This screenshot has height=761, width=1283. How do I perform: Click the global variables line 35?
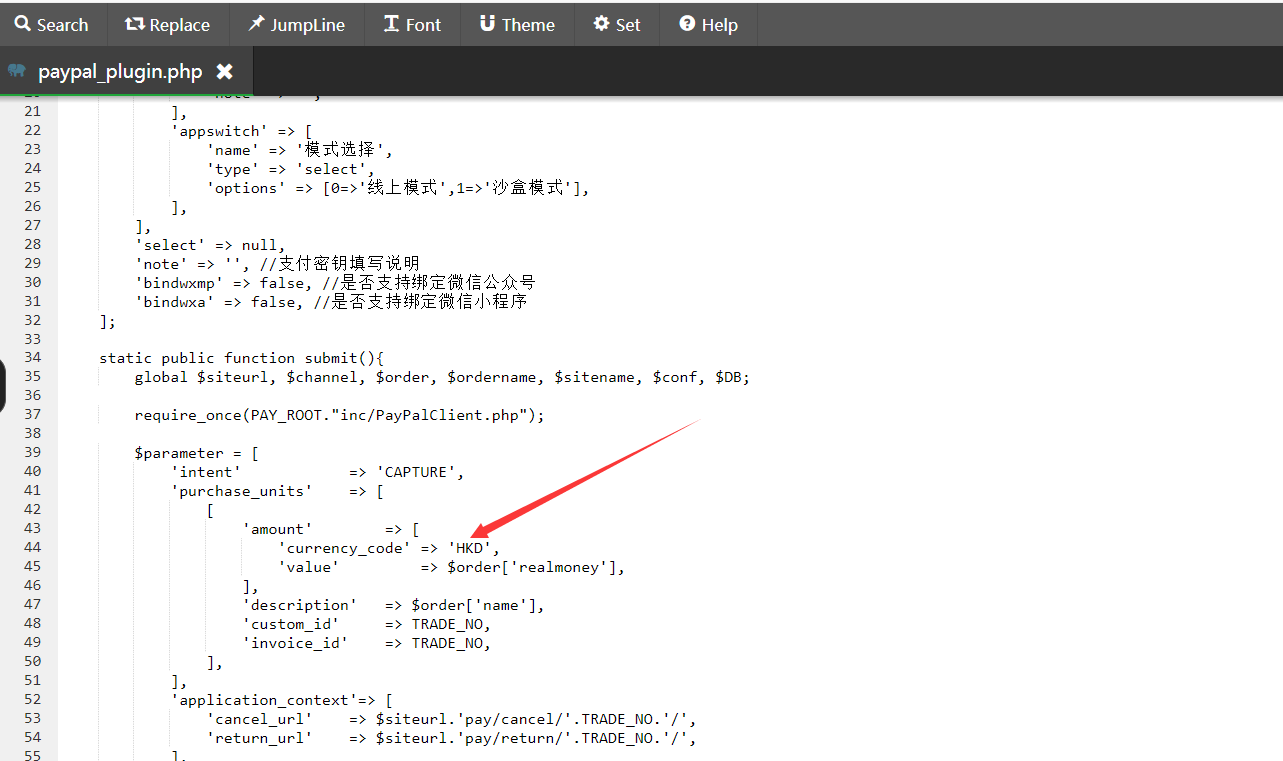coord(442,377)
